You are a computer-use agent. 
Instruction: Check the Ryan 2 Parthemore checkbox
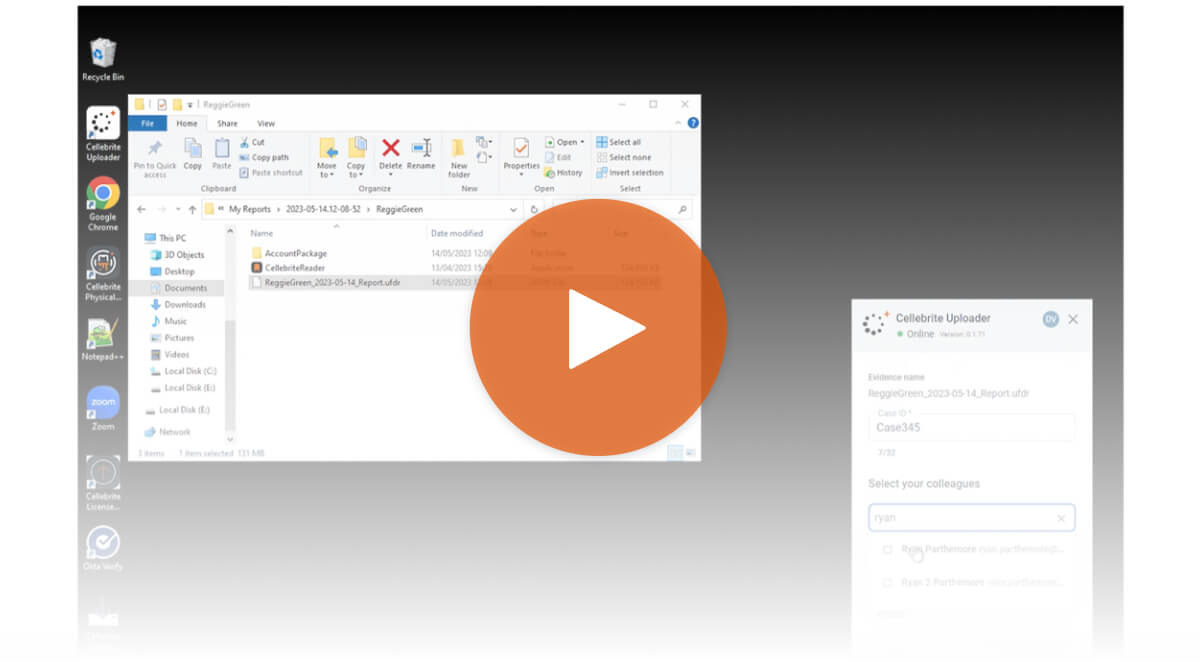tap(887, 582)
